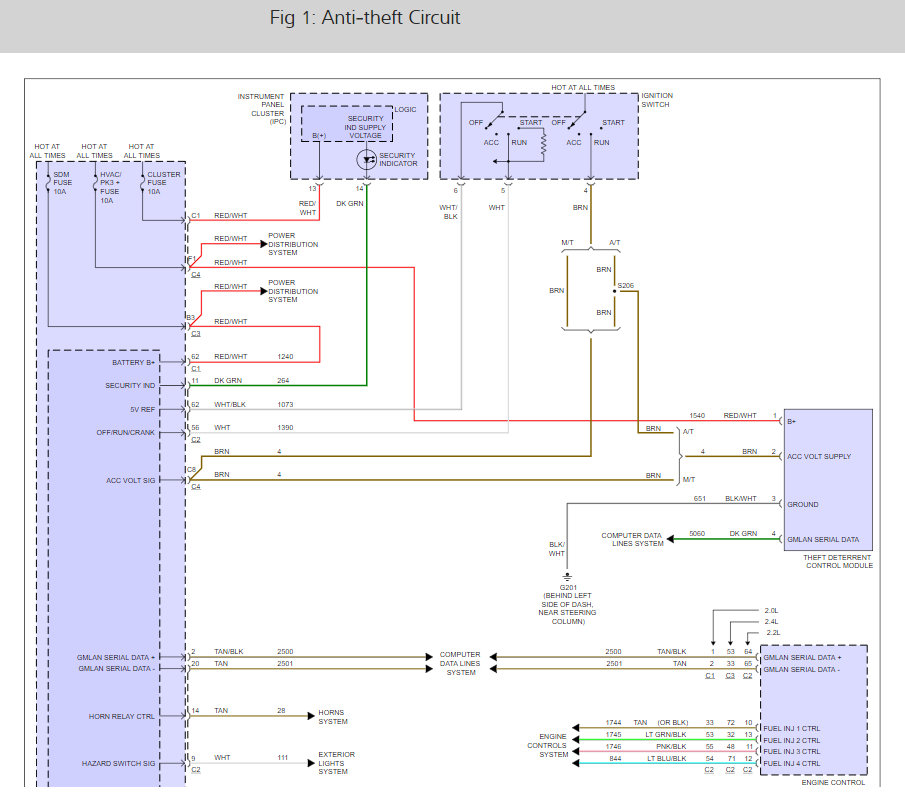This screenshot has width=905, height=804.
Task: Click 'HVAC/PK3+ FUSE 10A' label
Action: (110, 188)
